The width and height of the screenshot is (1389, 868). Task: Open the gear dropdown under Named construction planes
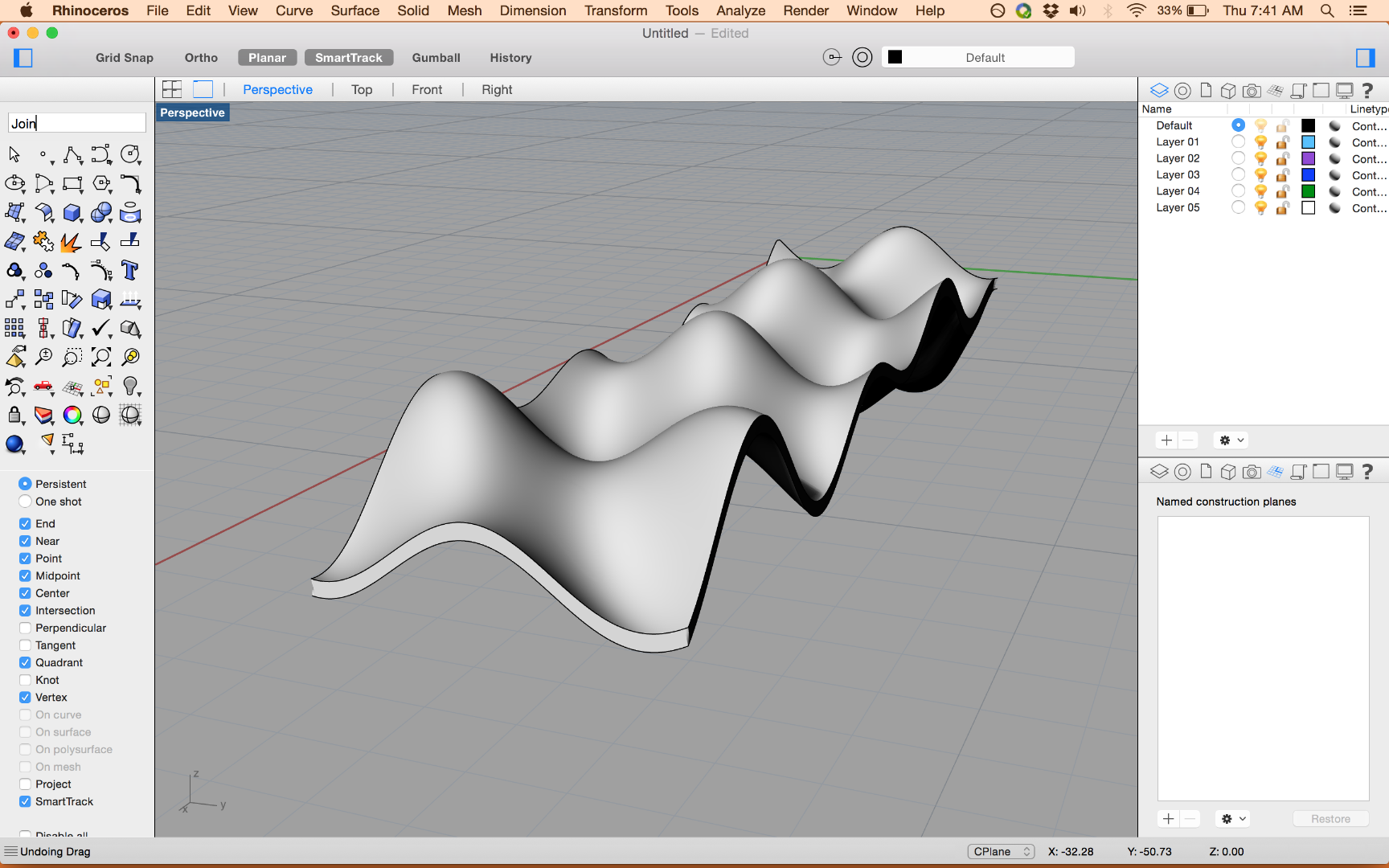(x=1231, y=818)
